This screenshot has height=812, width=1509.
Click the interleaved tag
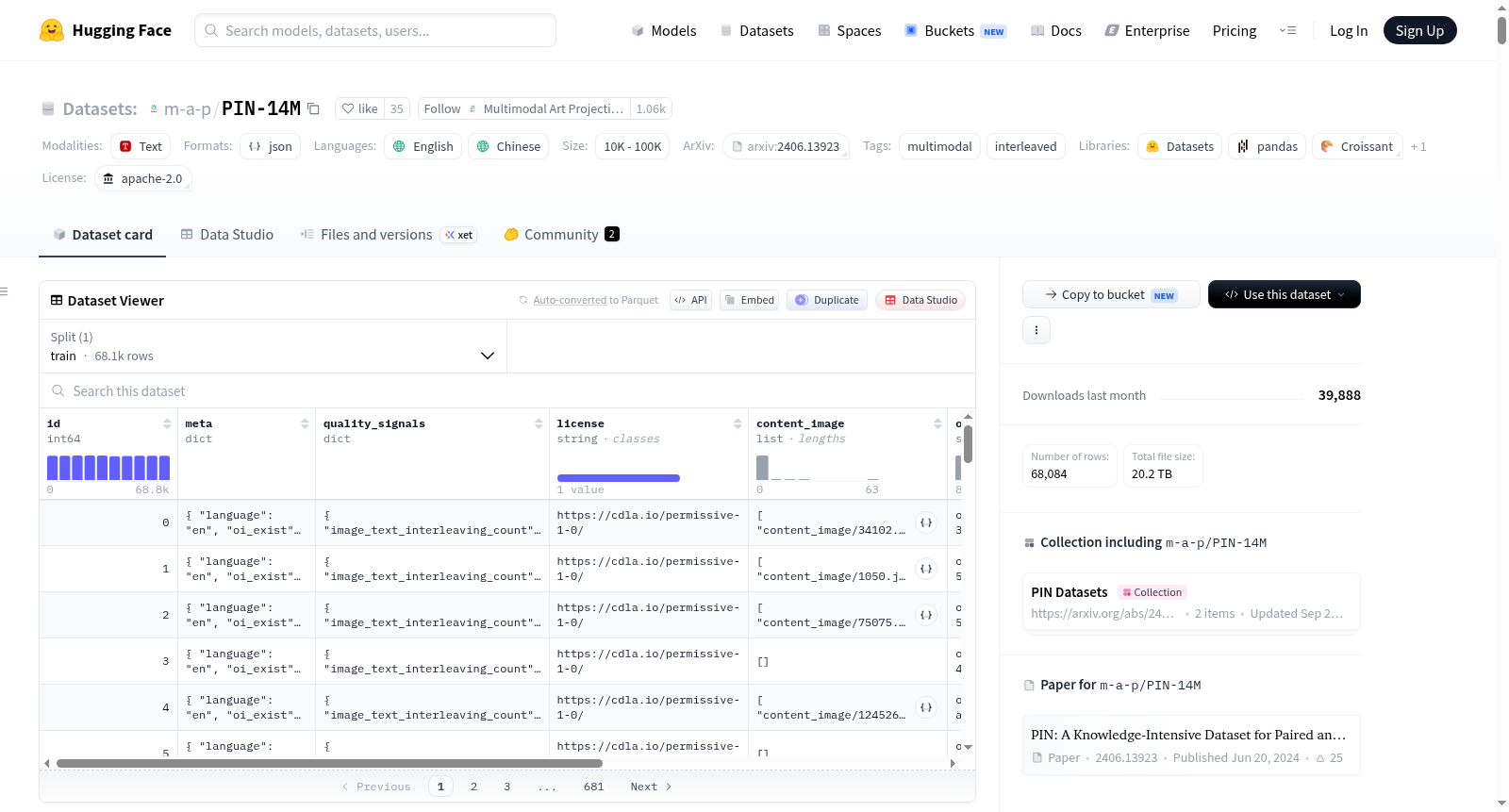(1026, 146)
